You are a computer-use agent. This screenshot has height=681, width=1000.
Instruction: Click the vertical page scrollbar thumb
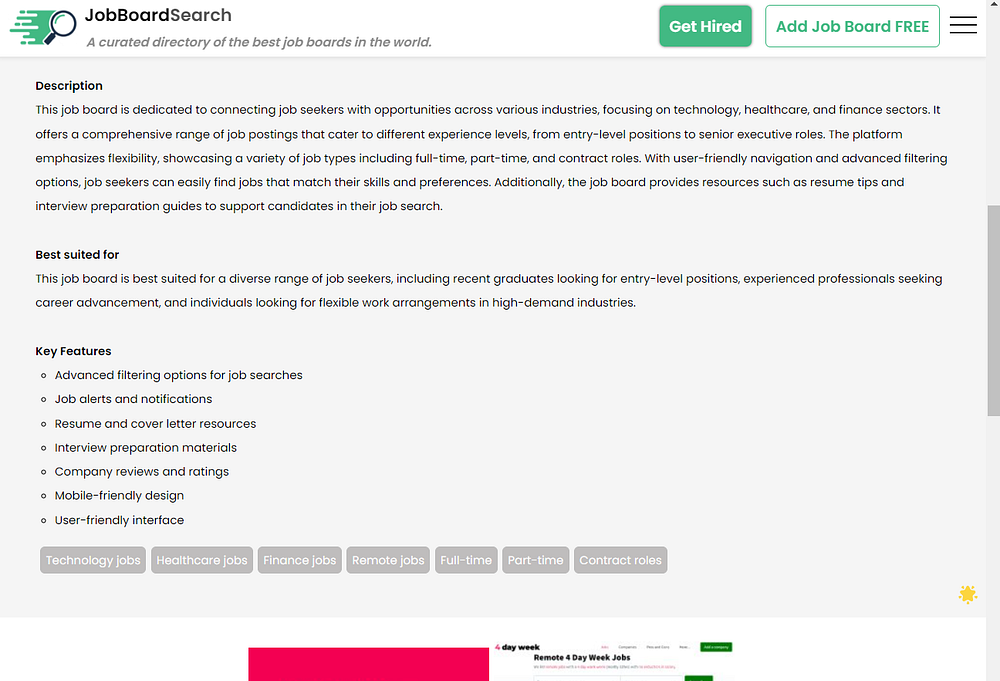(x=993, y=310)
